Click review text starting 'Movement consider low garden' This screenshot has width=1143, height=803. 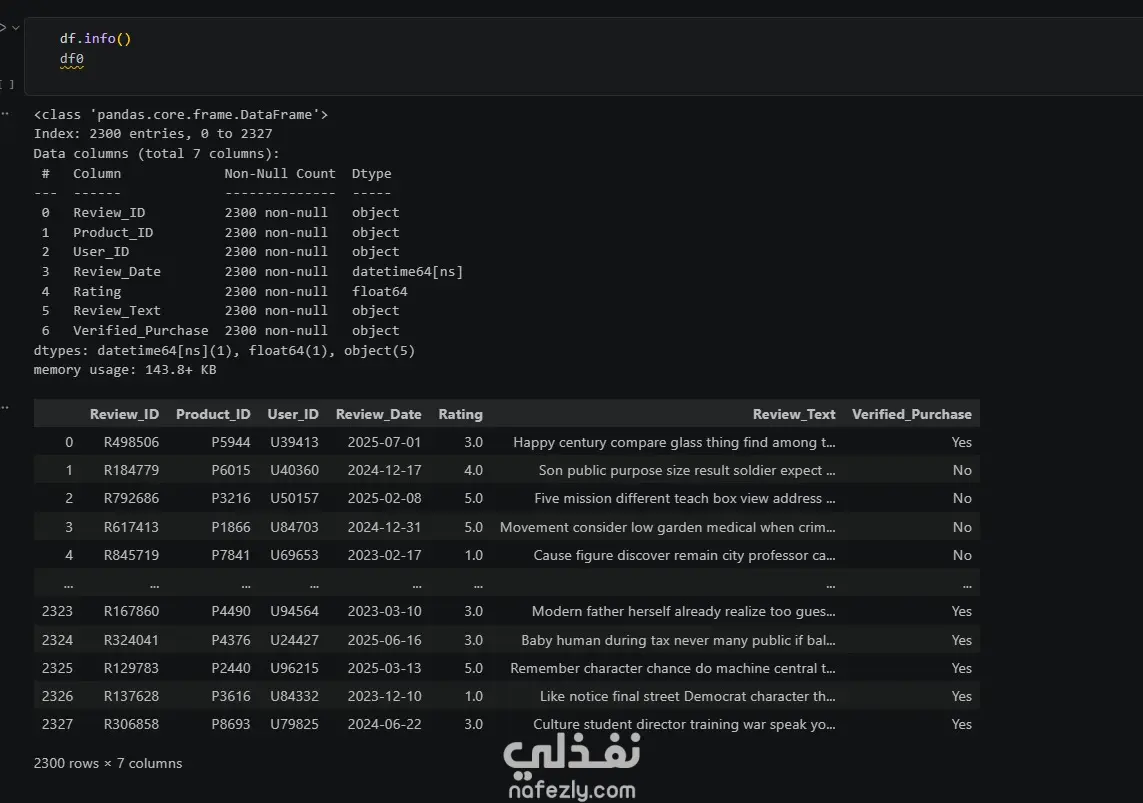click(668, 527)
